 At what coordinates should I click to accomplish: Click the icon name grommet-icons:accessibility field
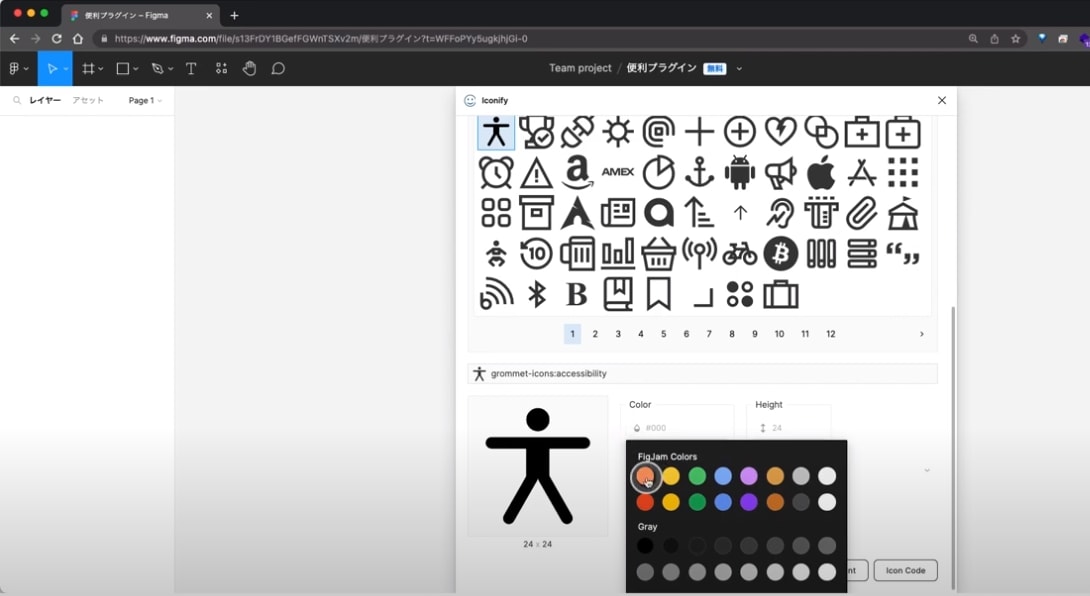pos(703,373)
